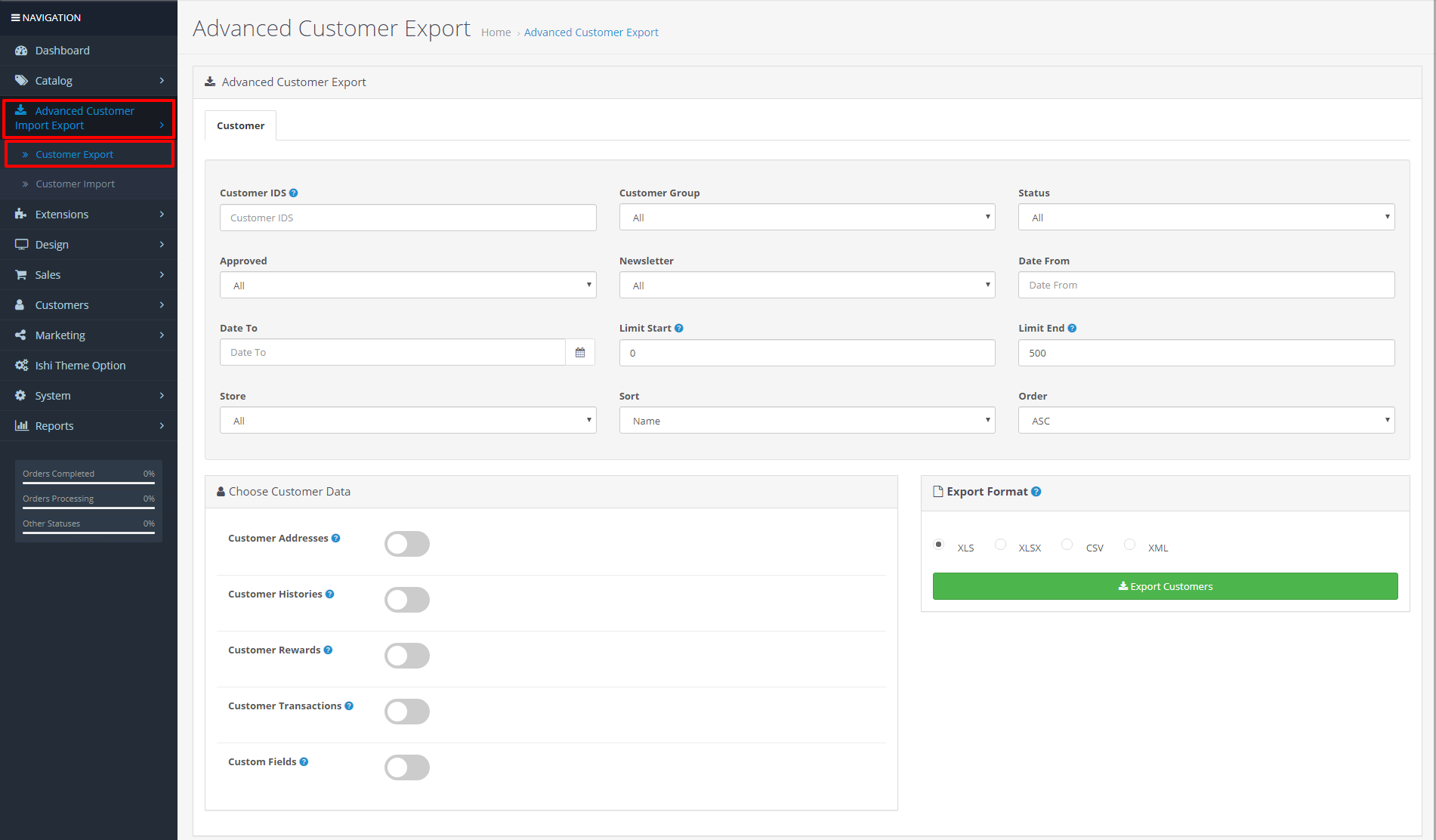The width and height of the screenshot is (1436, 840).
Task: Select the XLSX export format
Action: pyautogui.click(x=1000, y=544)
